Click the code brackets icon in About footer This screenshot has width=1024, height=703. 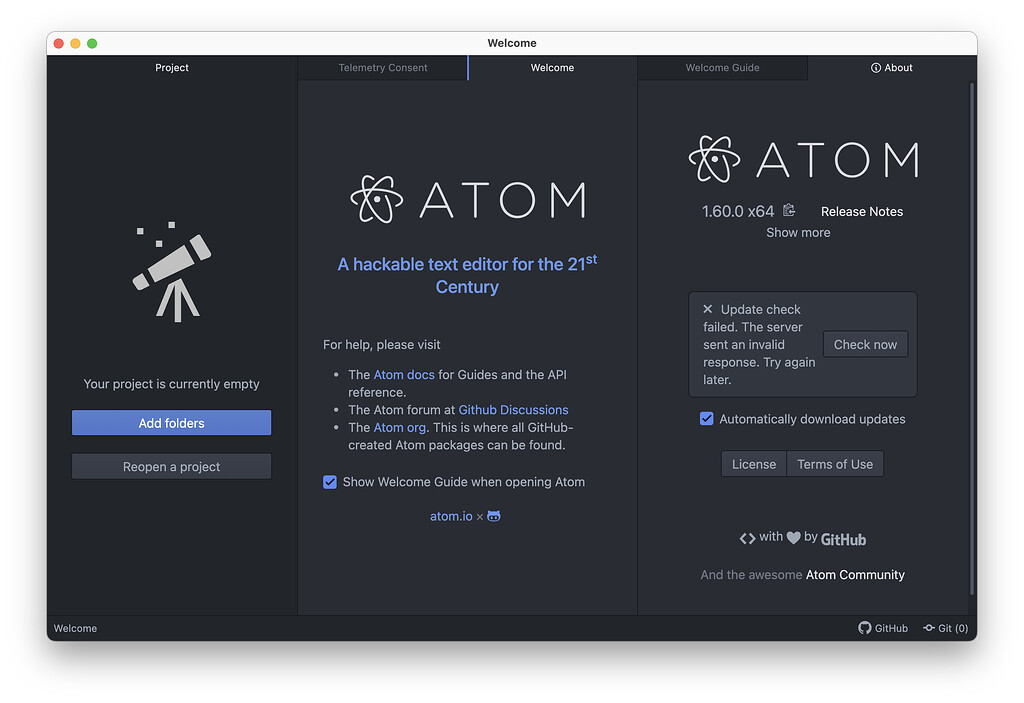[x=747, y=538]
